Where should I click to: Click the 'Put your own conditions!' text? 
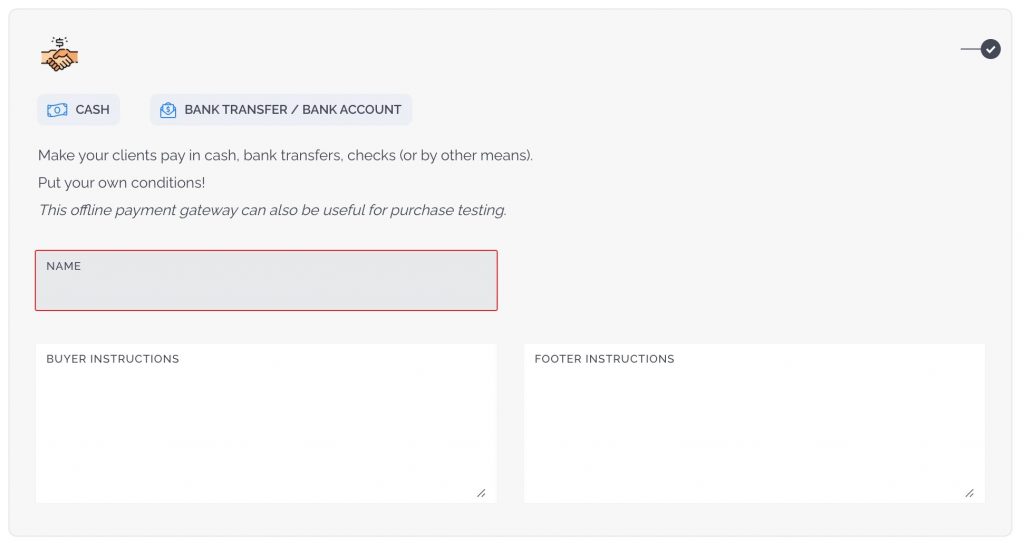(x=121, y=183)
